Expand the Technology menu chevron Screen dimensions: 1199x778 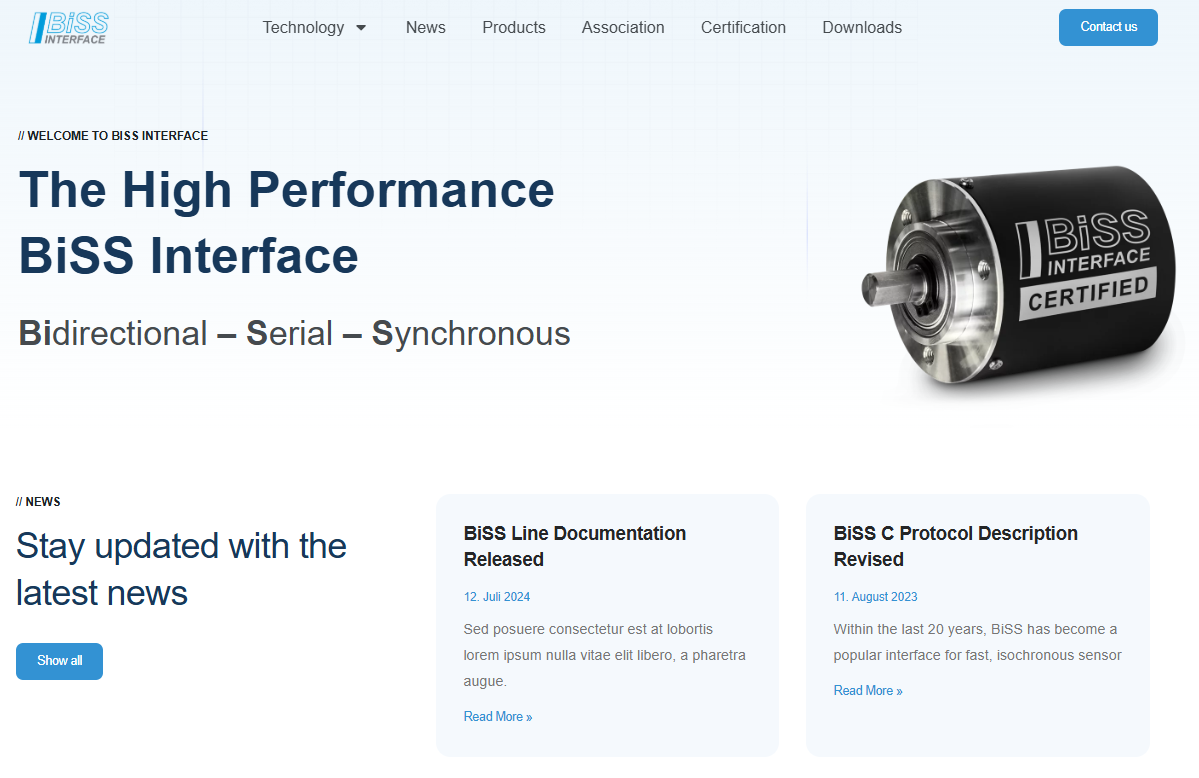point(361,27)
